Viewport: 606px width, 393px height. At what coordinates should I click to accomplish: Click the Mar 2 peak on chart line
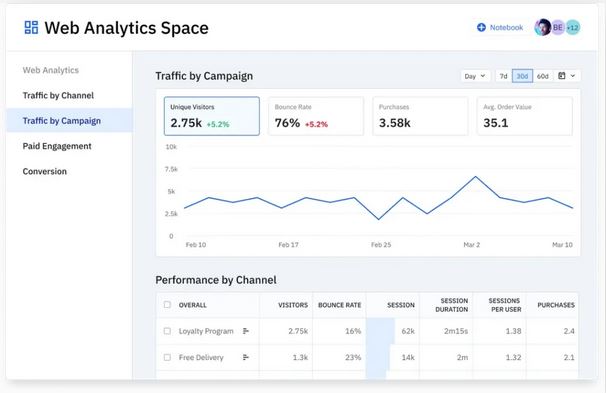[x=475, y=177]
